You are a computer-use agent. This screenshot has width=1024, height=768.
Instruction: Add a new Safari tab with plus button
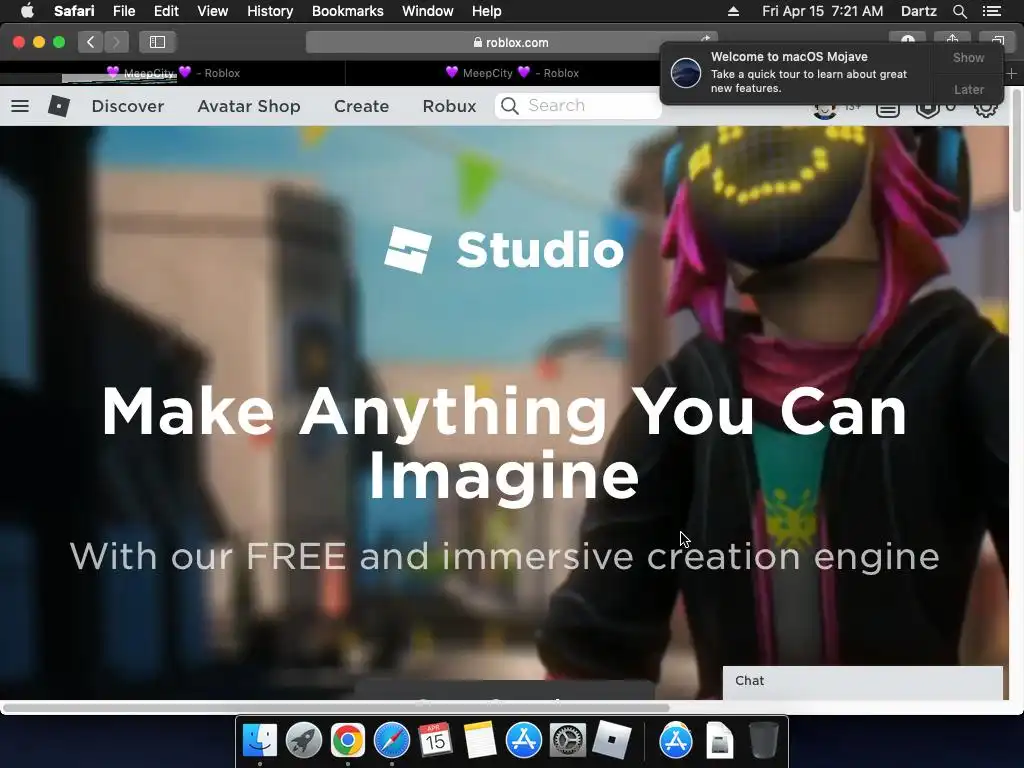[x=1011, y=74]
